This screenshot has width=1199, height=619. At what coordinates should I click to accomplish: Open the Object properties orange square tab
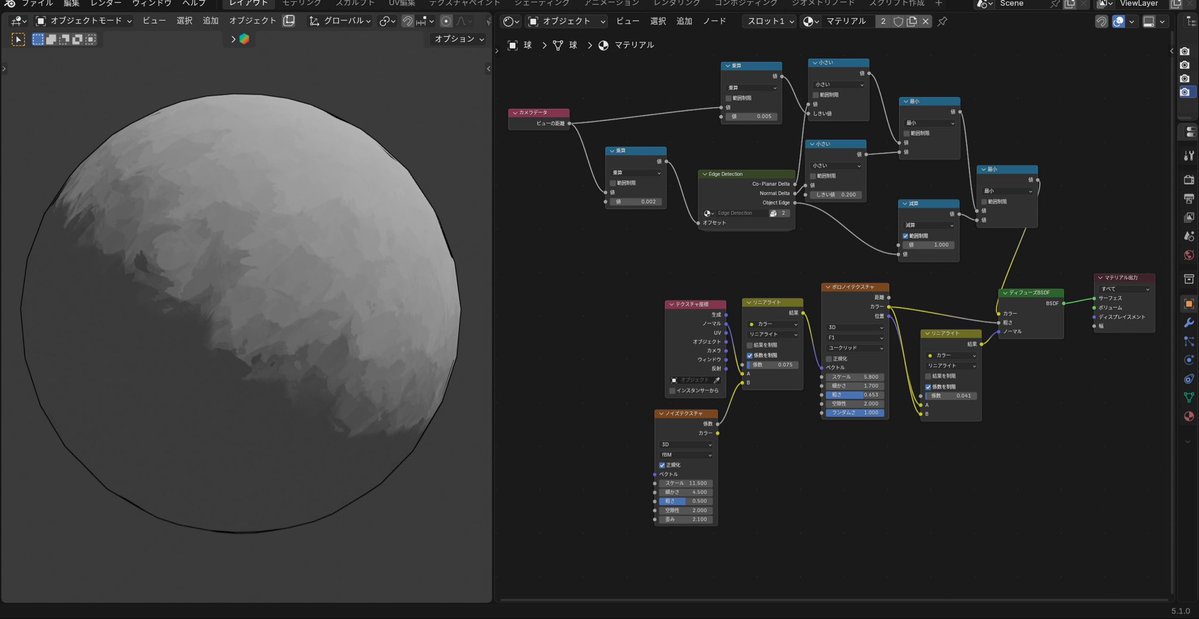pos(1188,303)
